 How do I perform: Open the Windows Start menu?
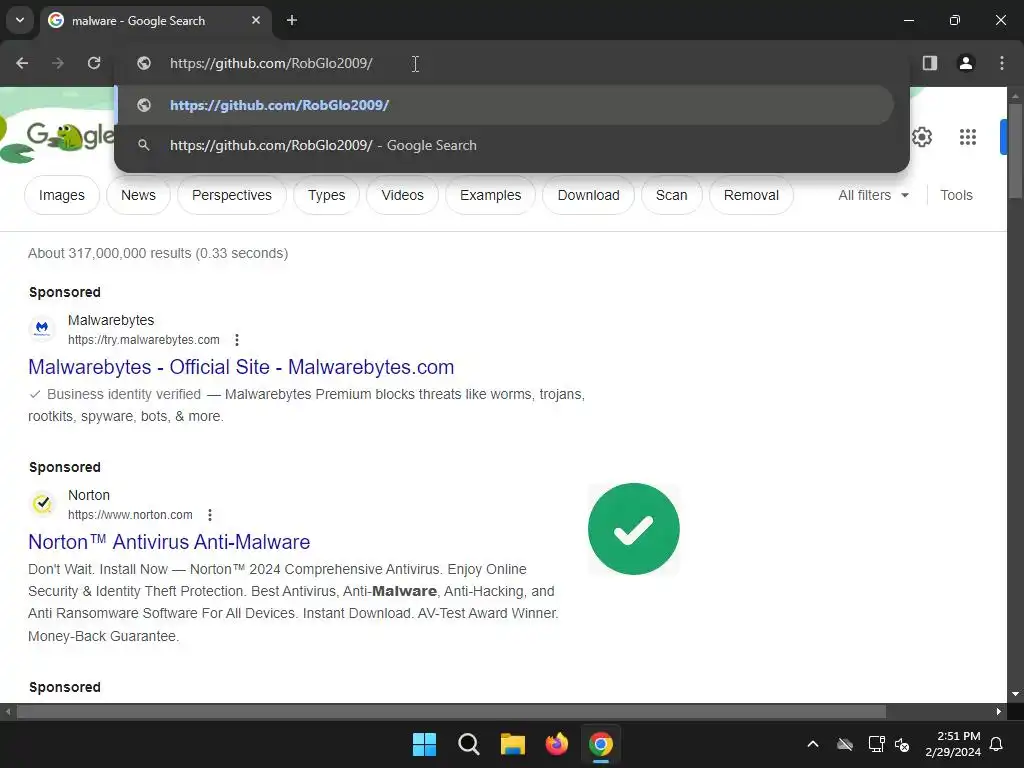click(x=424, y=744)
